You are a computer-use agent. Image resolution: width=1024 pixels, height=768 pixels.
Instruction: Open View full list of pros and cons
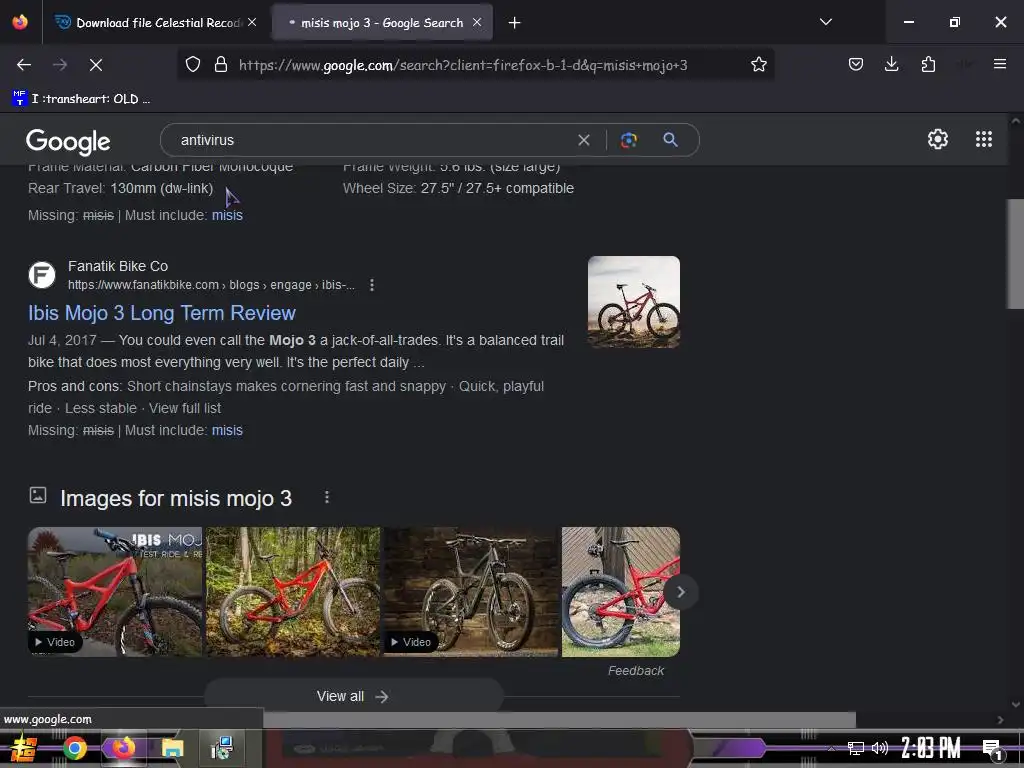pos(185,408)
